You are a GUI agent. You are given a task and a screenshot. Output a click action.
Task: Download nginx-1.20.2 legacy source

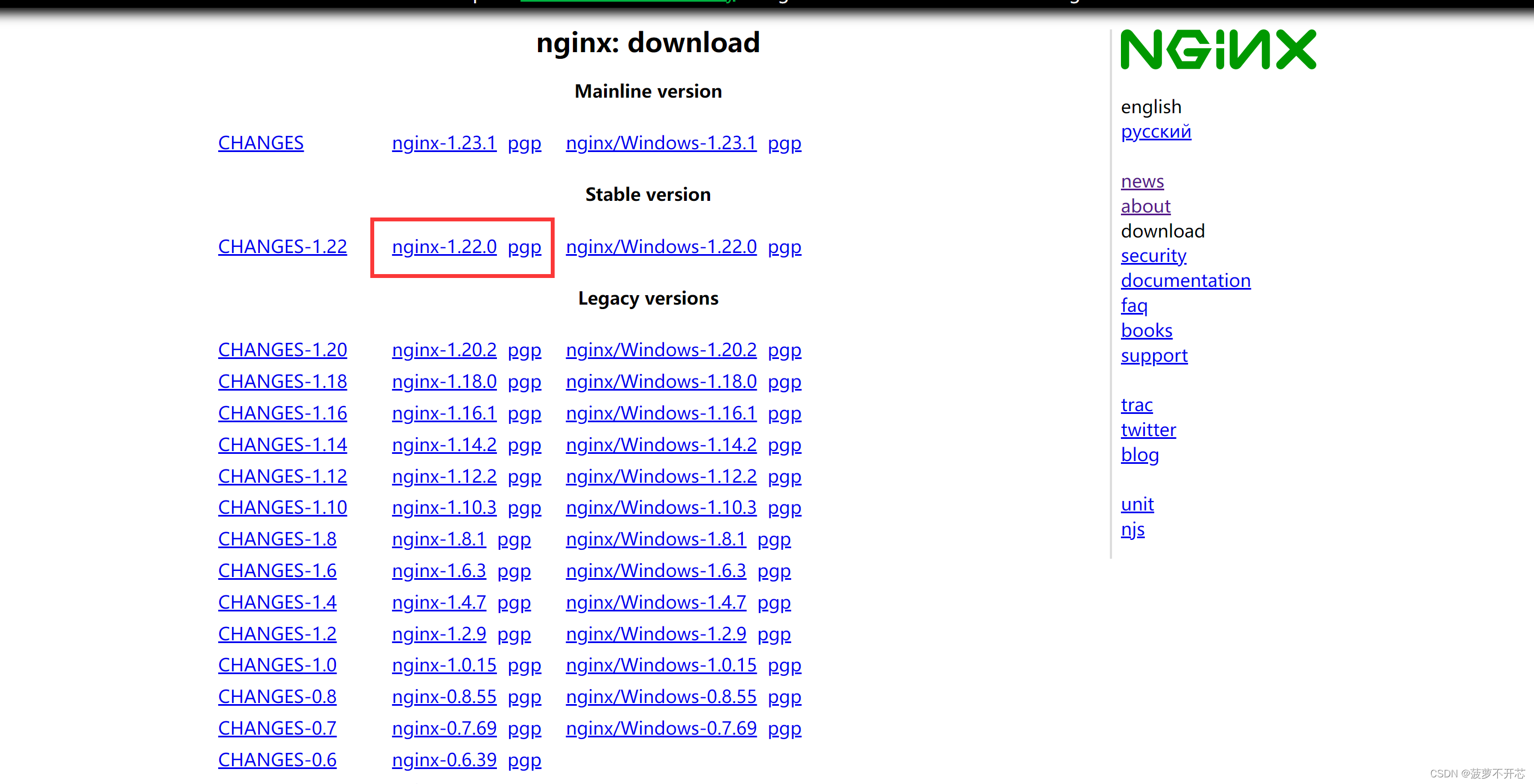(444, 350)
